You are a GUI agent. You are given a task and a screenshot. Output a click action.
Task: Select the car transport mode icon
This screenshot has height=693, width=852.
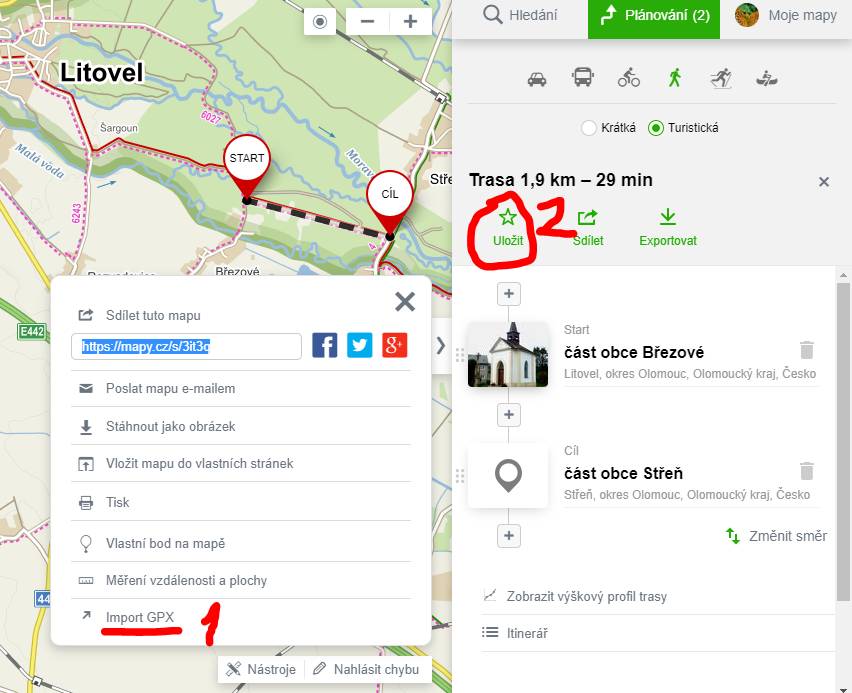point(537,79)
